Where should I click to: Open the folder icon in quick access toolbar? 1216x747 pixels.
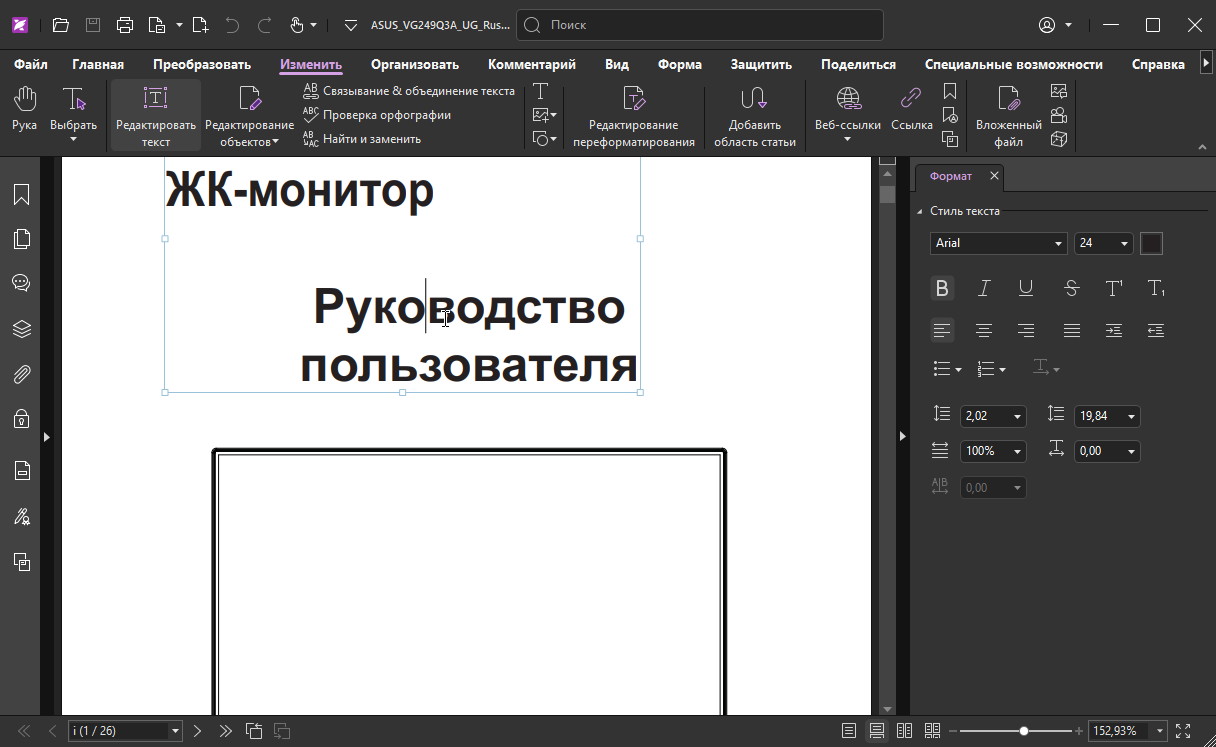point(60,25)
